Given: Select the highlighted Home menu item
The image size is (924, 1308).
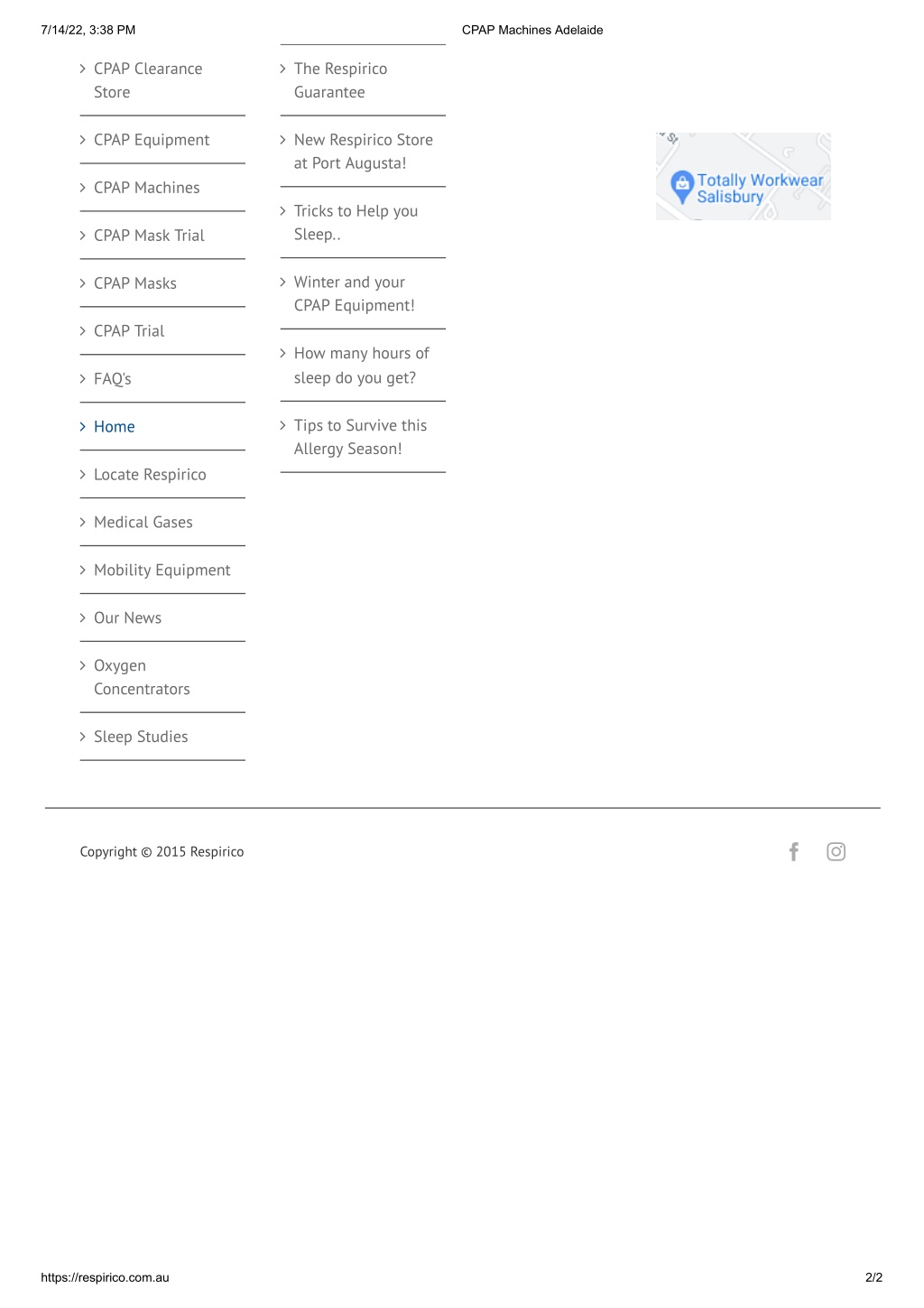Looking at the screenshot, I should (x=115, y=427).
